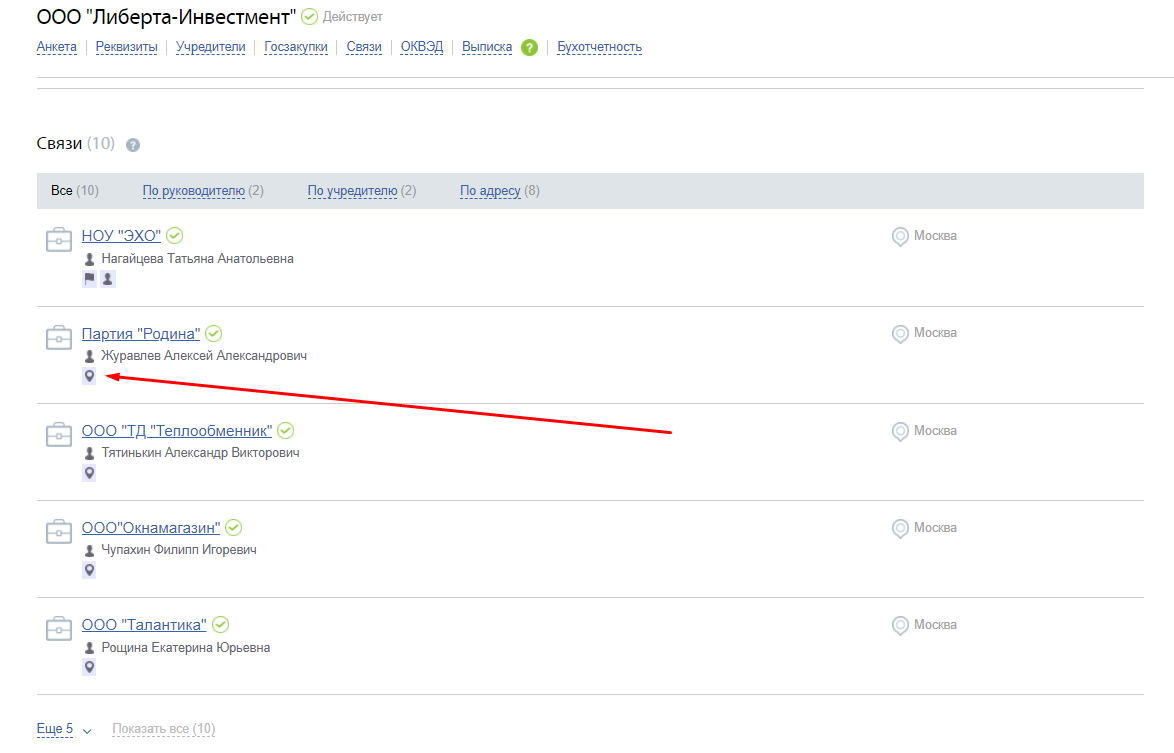
Task: Open ООО"Окнамагазин" company page
Action: tap(150, 528)
